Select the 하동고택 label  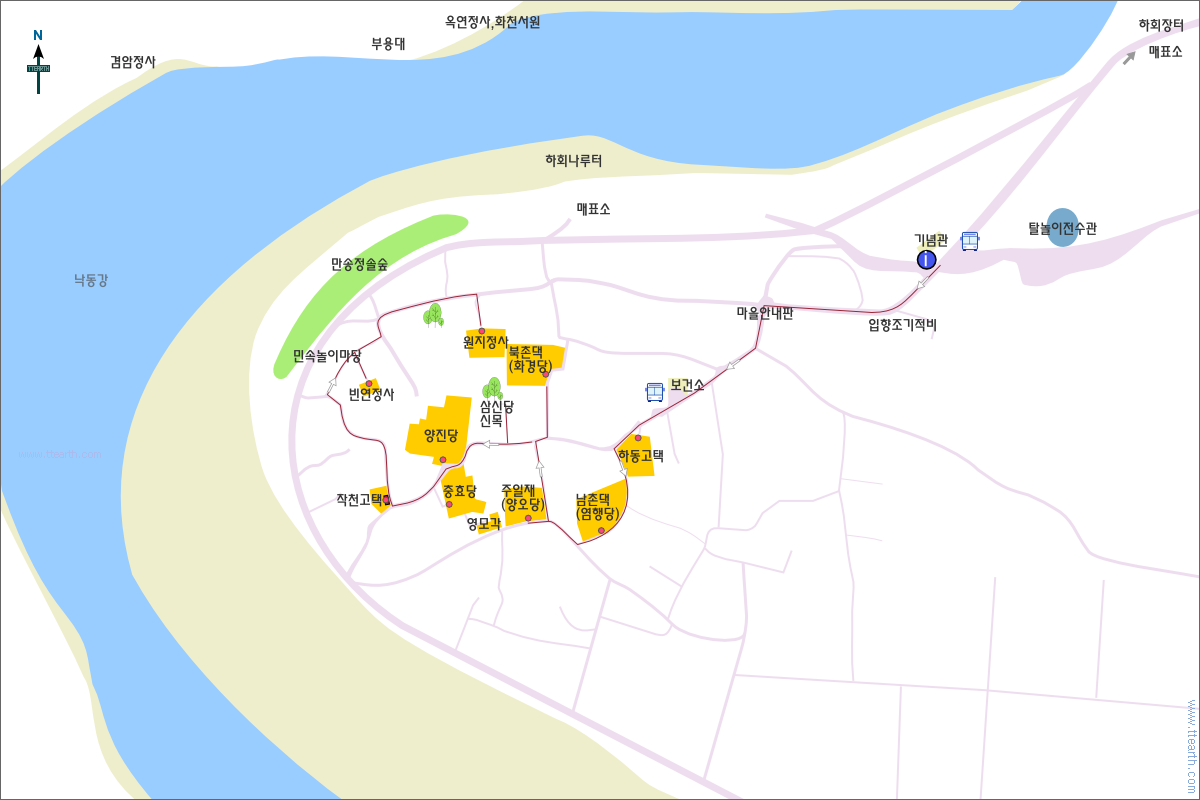[640, 456]
